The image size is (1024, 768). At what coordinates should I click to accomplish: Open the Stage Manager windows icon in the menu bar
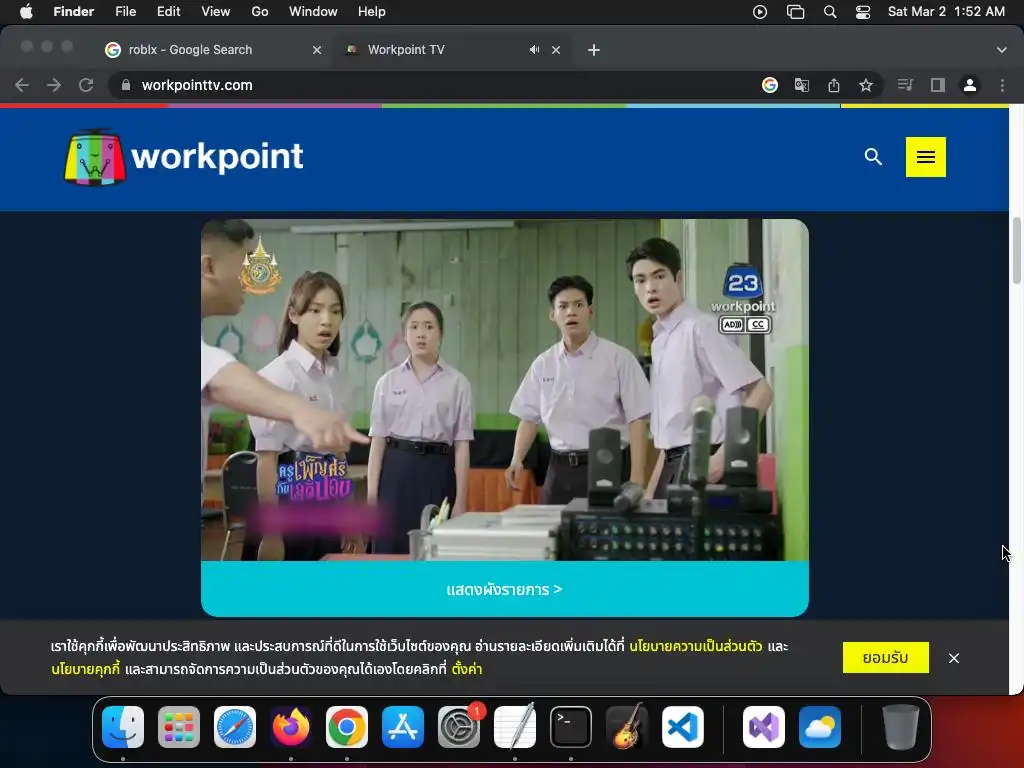point(795,12)
